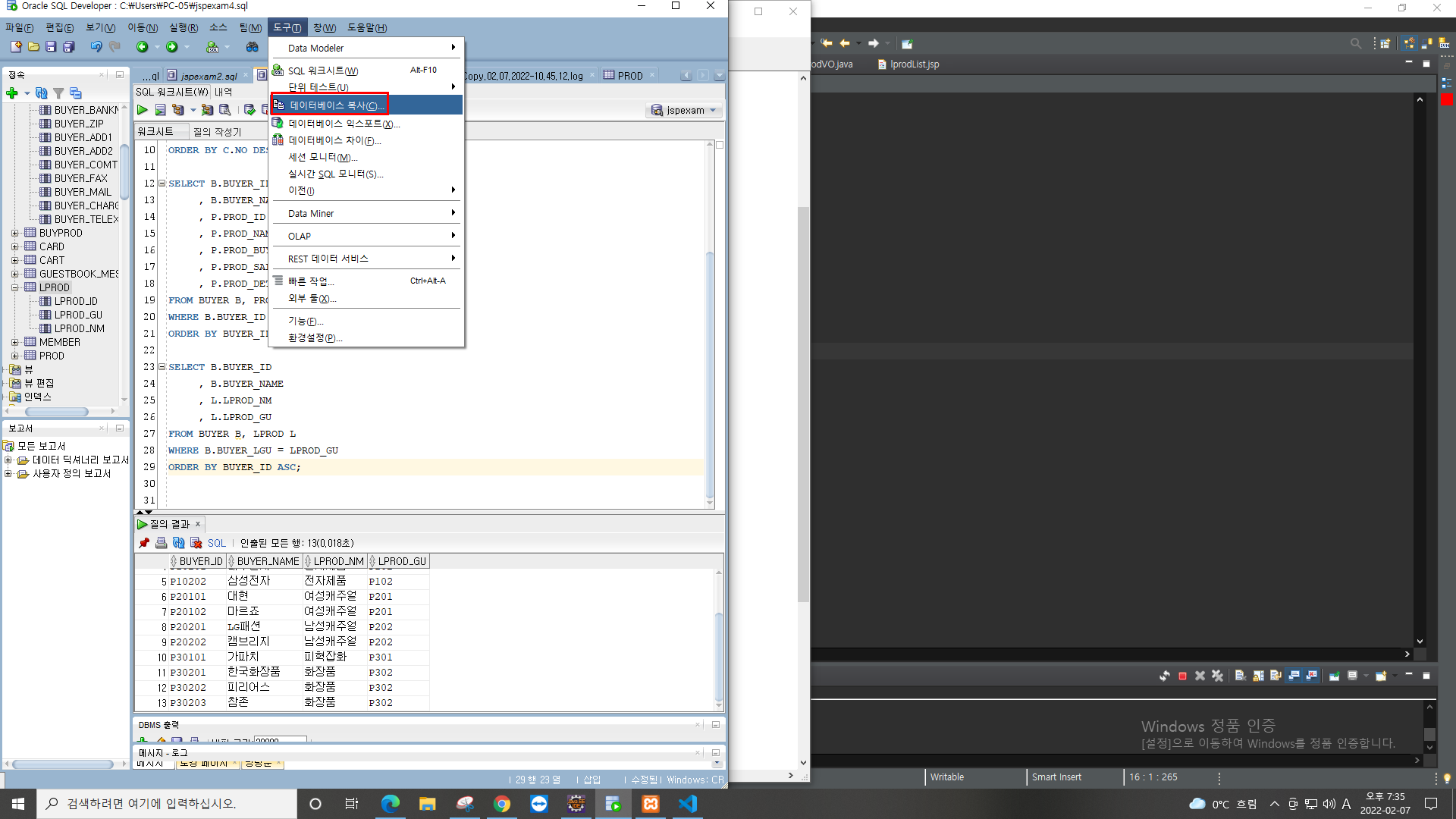Click the pin icon in query results
The image size is (1456, 819).
point(144,543)
